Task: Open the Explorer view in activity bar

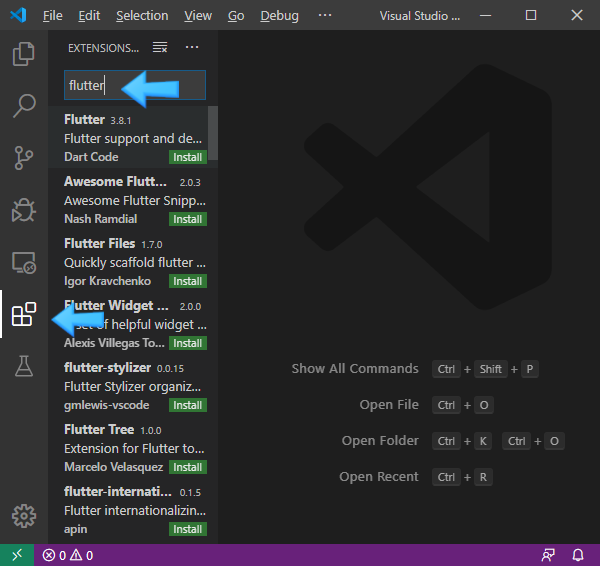Action: point(24,54)
